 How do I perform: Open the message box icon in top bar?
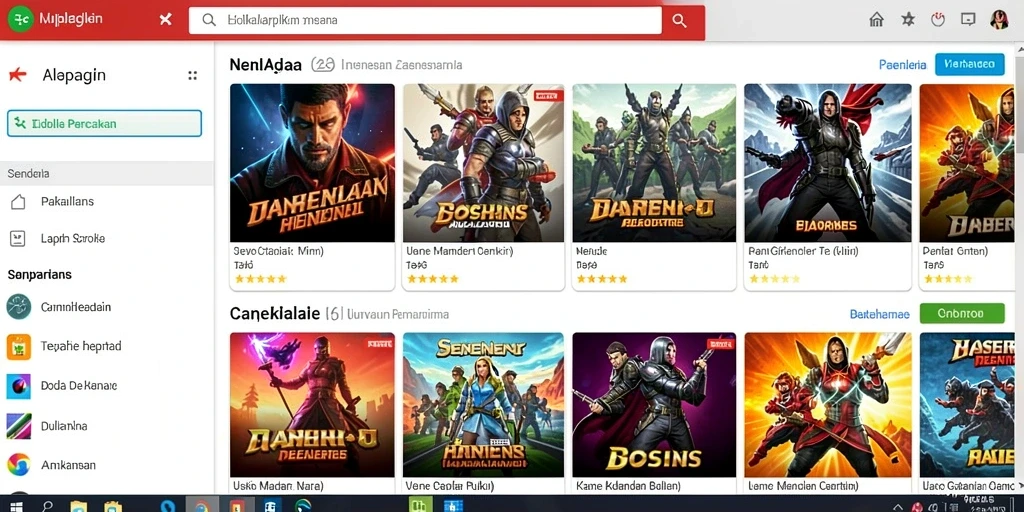[968, 20]
